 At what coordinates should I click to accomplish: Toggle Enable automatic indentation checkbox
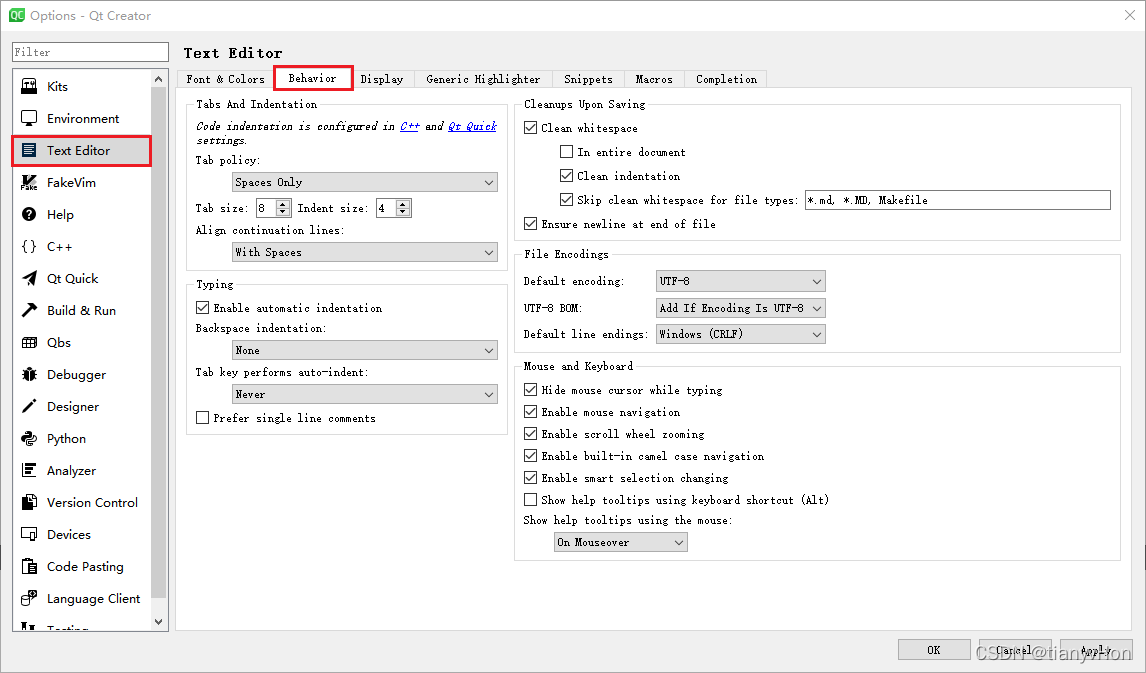[x=202, y=308]
